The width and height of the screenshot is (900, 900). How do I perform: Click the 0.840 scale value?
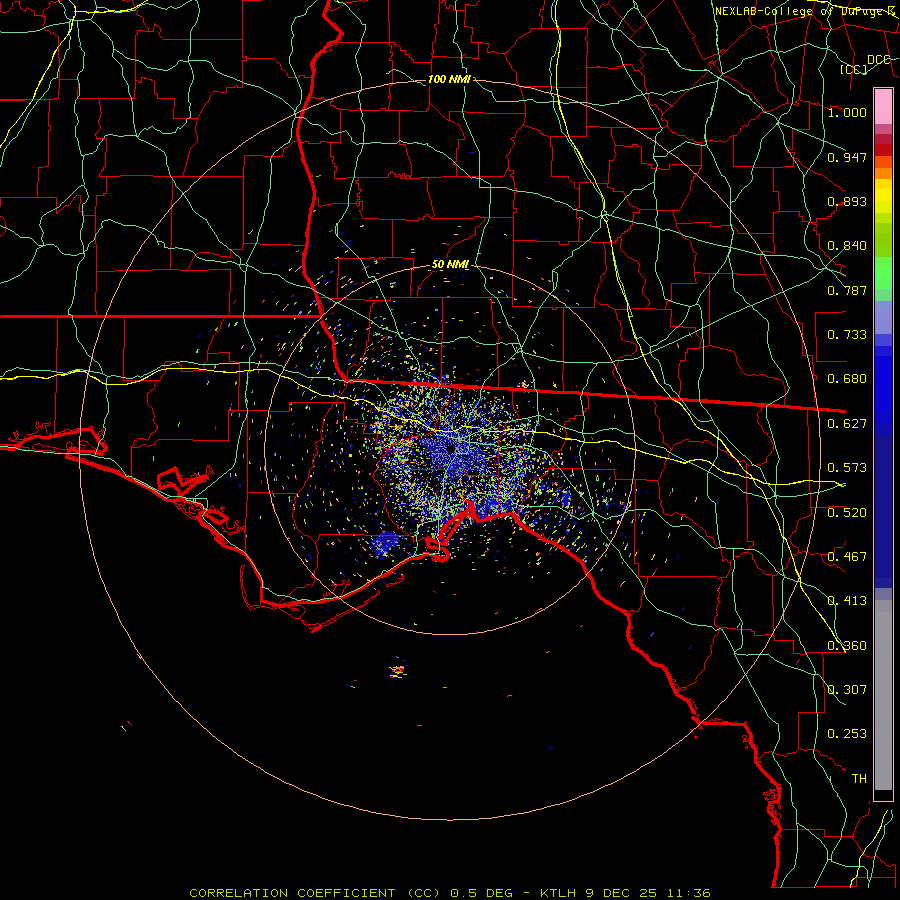847,246
